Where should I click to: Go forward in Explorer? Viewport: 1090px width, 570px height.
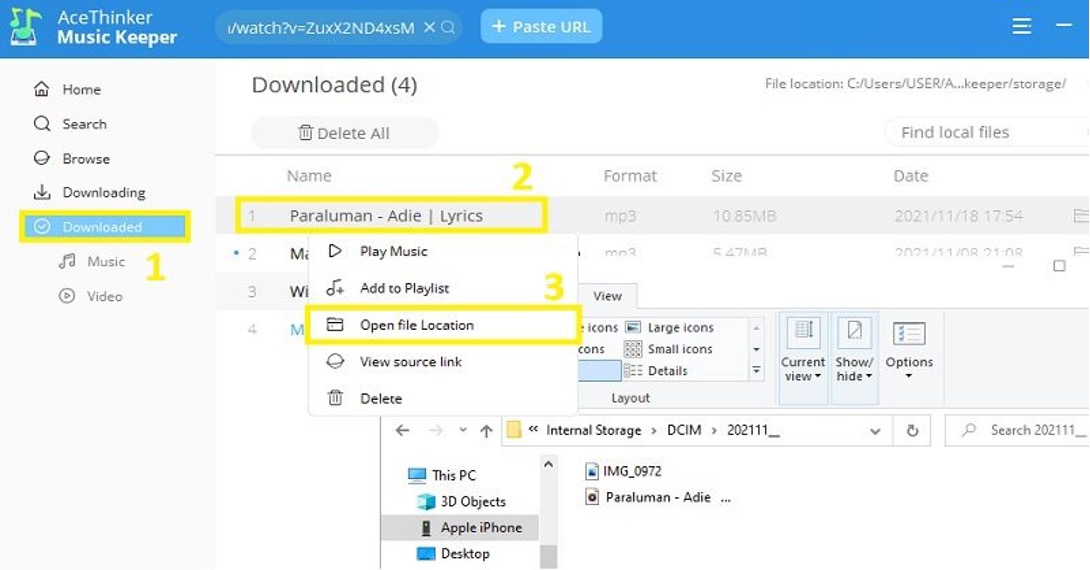click(x=435, y=430)
